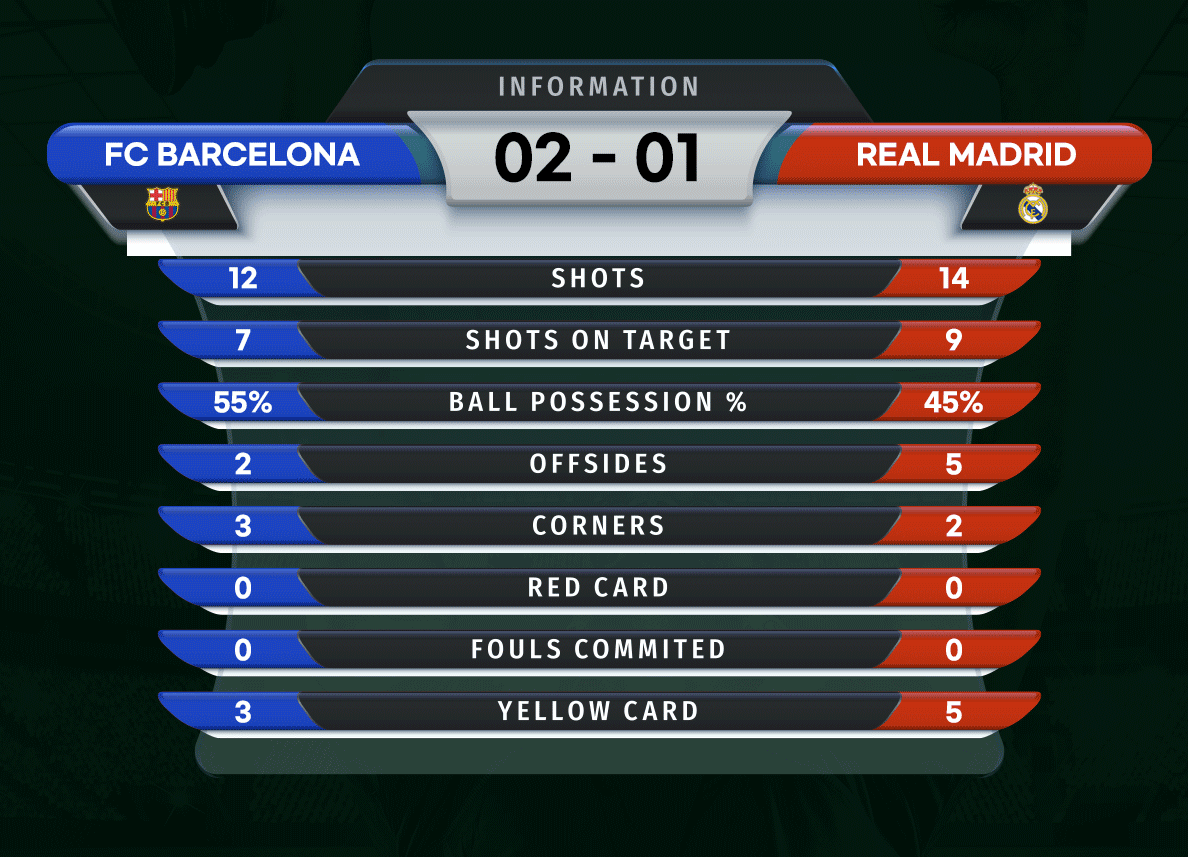Select the SHOTS stat row label
Screen dimensions: 1188x857
(x=599, y=278)
